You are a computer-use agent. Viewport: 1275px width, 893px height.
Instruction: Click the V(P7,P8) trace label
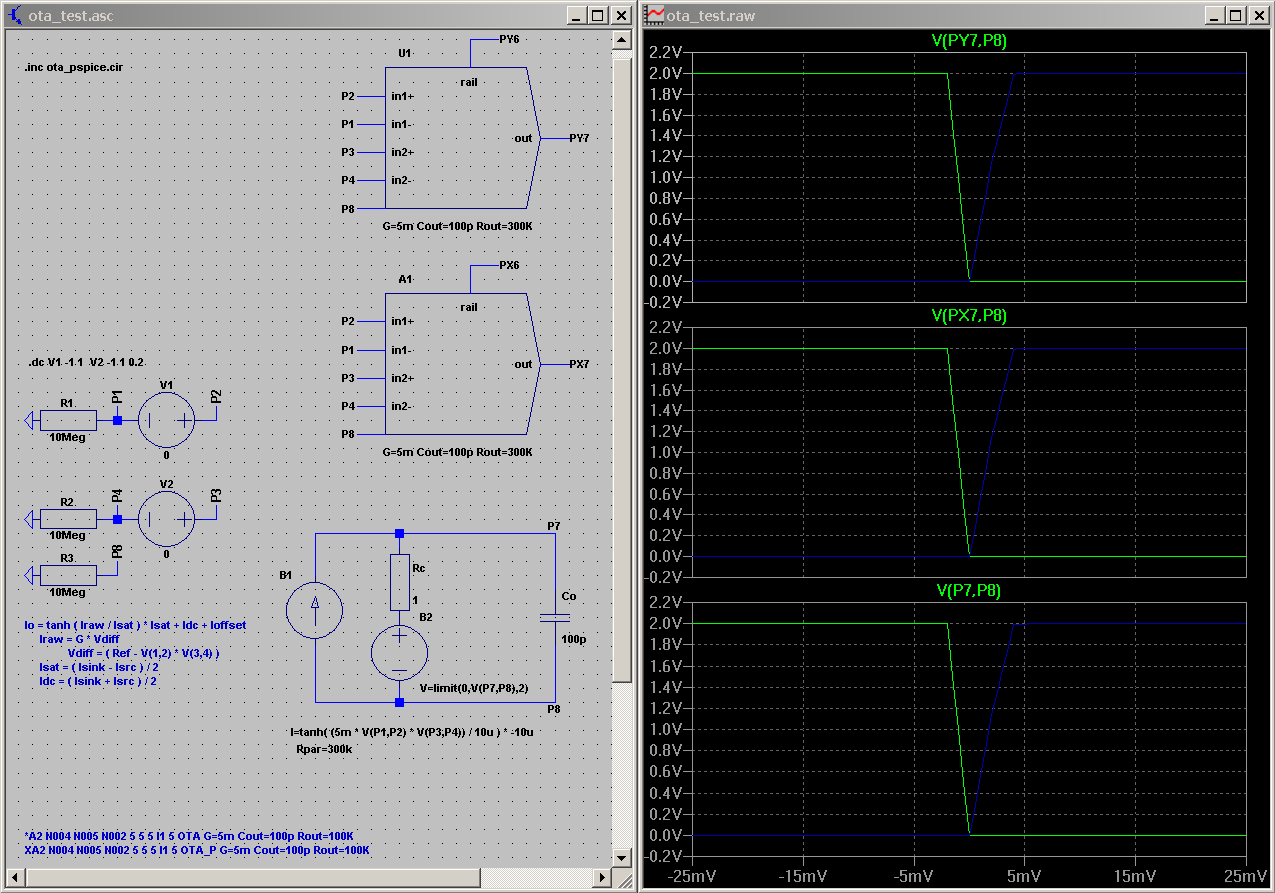click(x=969, y=590)
